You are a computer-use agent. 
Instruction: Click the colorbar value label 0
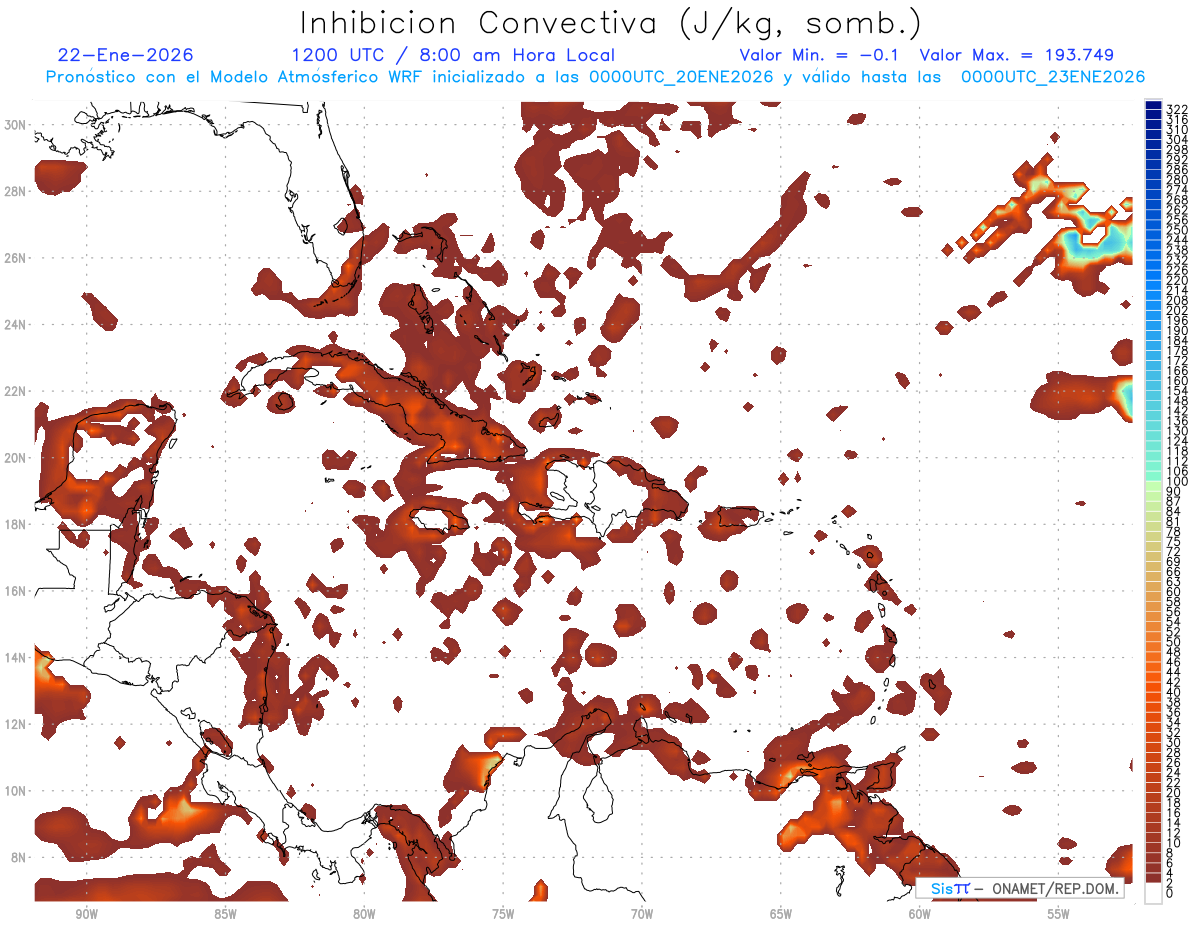pos(1170,893)
